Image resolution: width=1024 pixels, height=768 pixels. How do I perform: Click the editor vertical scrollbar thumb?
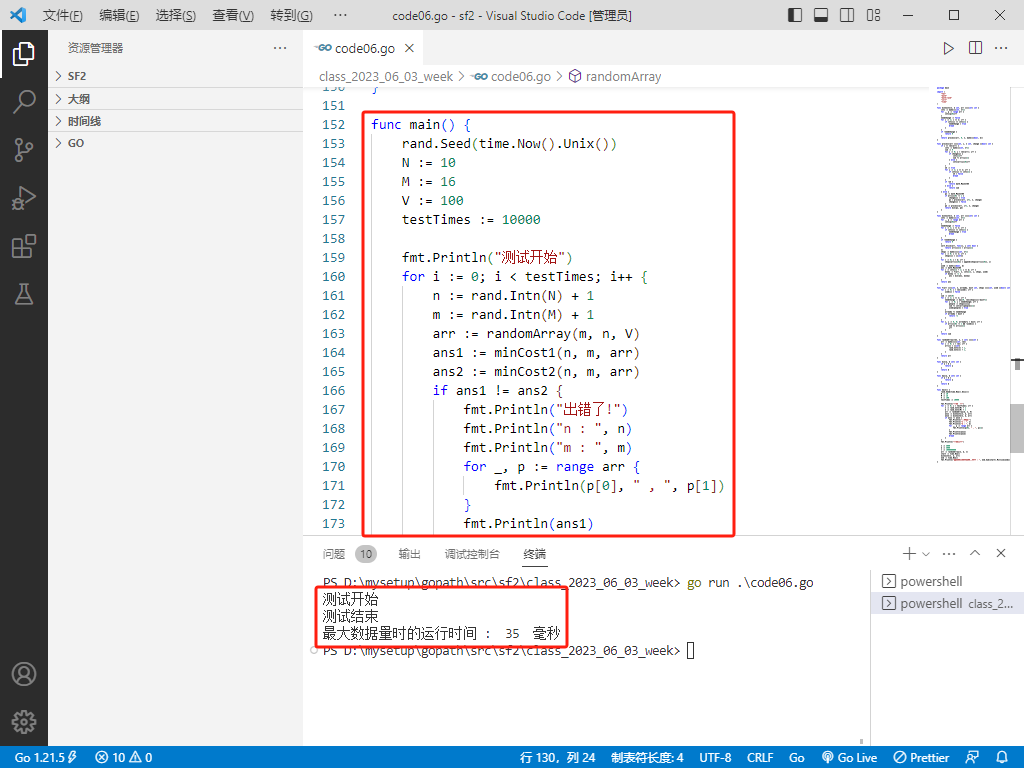click(1017, 428)
